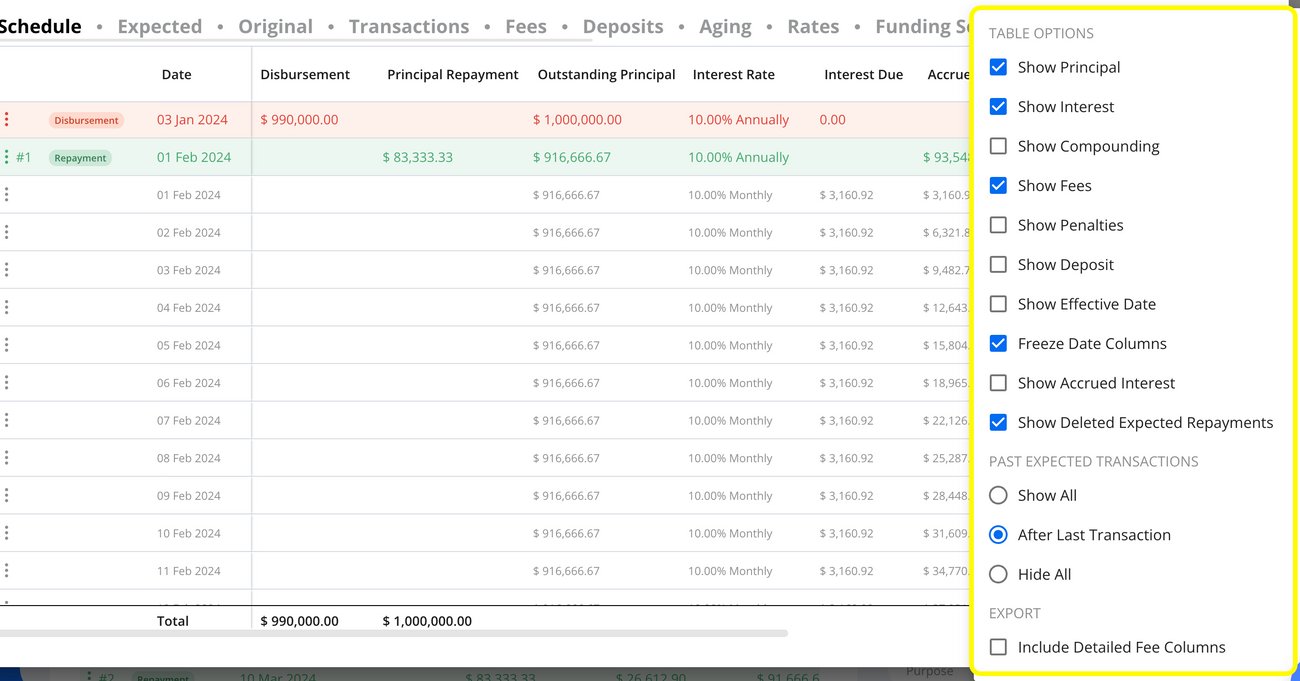This screenshot has width=1300, height=681.
Task: Click the Total $ 1,000,000.00 principal repayment cell
Action: click(x=427, y=621)
